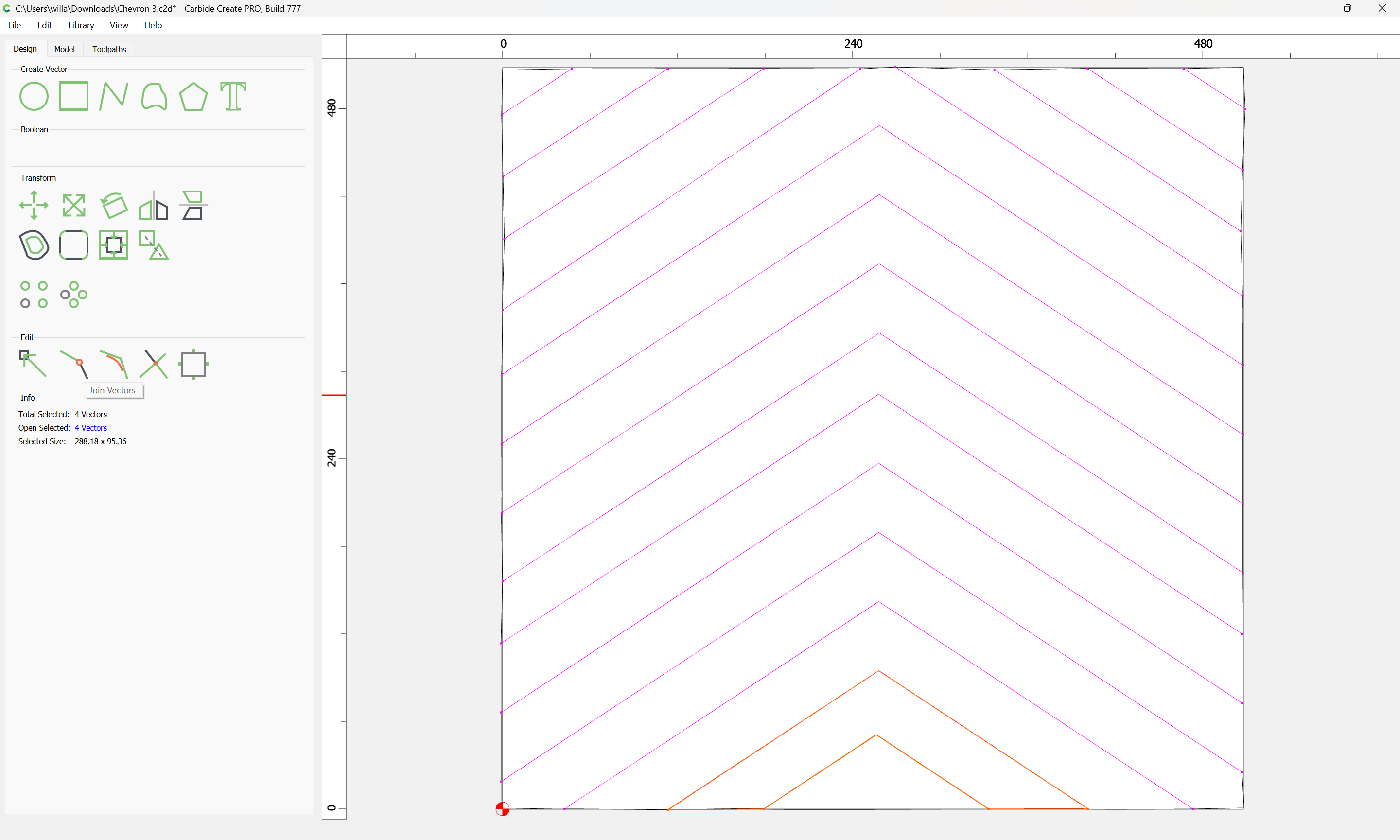
Task: Activate the Rotate transform tool
Action: (x=114, y=205)
